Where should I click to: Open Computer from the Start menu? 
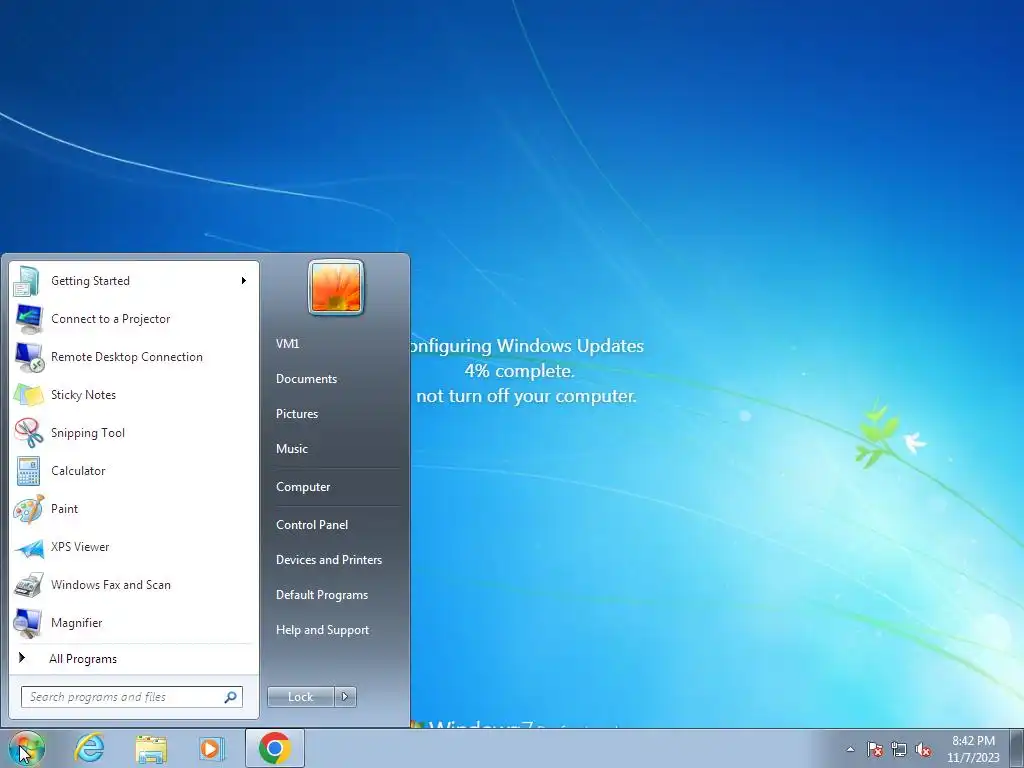coord(303,487)
